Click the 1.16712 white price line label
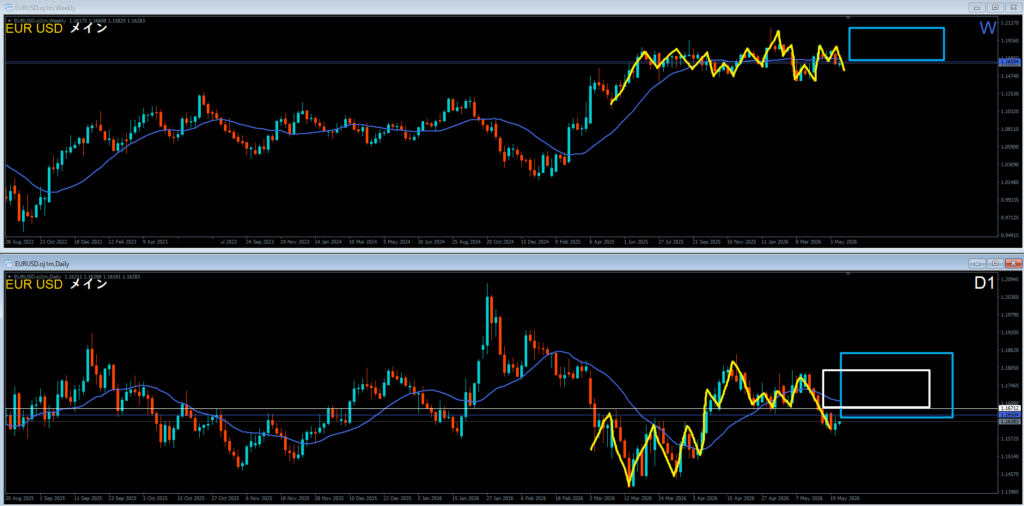Viewport: 1024px width, 506px height. tap(1010, 408)
